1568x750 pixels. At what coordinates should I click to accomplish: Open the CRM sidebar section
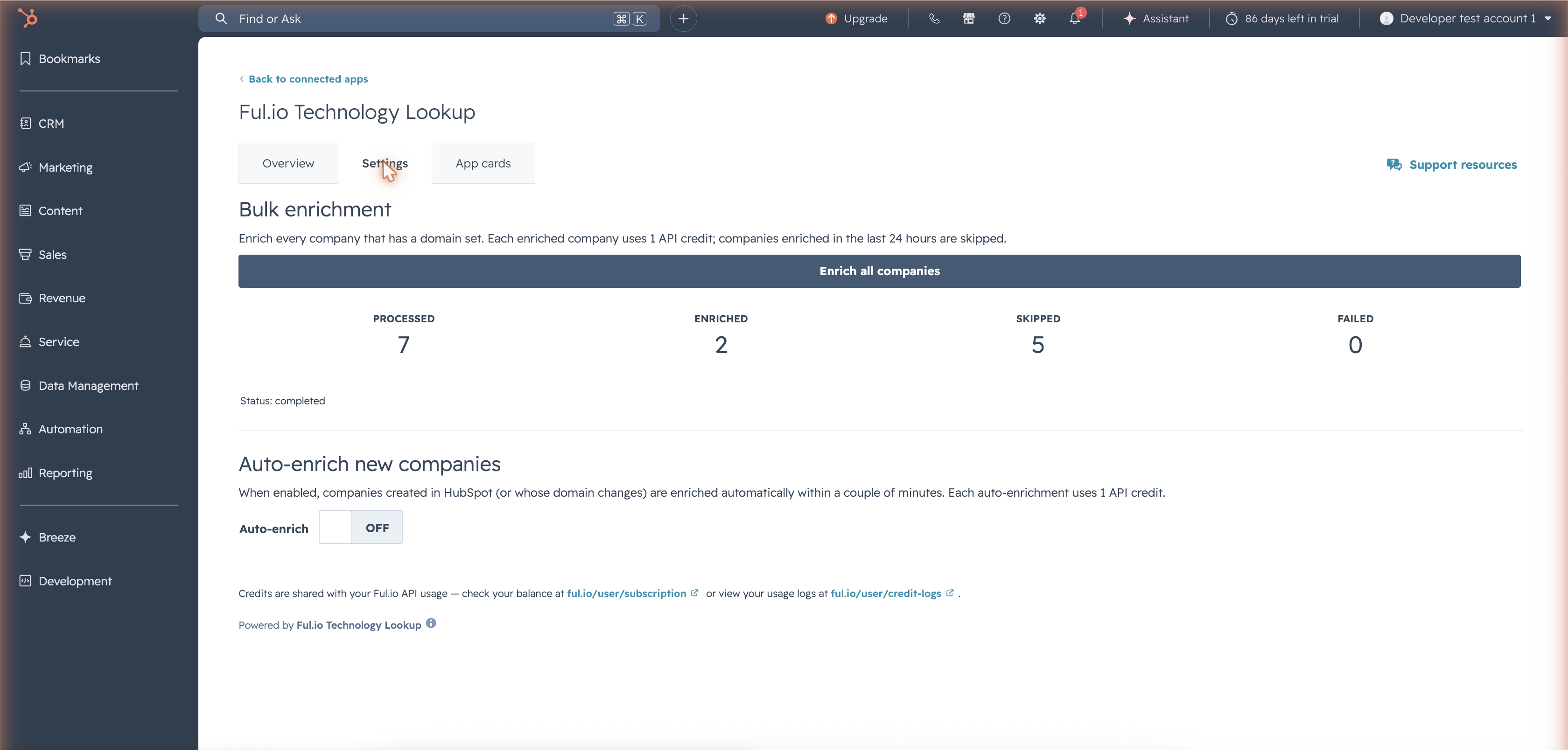click(42, 124)
